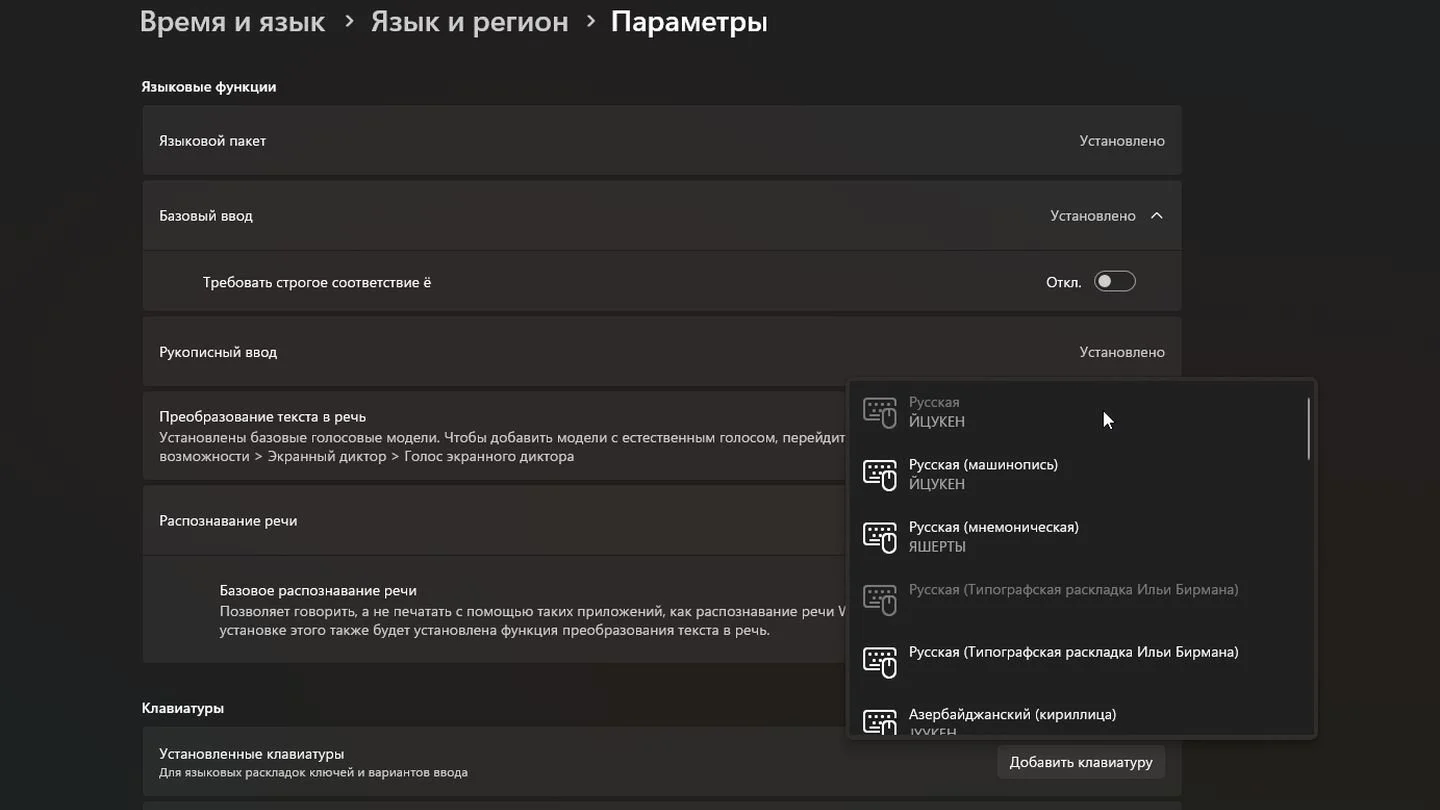Choose enabled Русская (Типографская раскладка Ильи Бирмана)
This screenshot has width=1440, height=810.
1080,661
